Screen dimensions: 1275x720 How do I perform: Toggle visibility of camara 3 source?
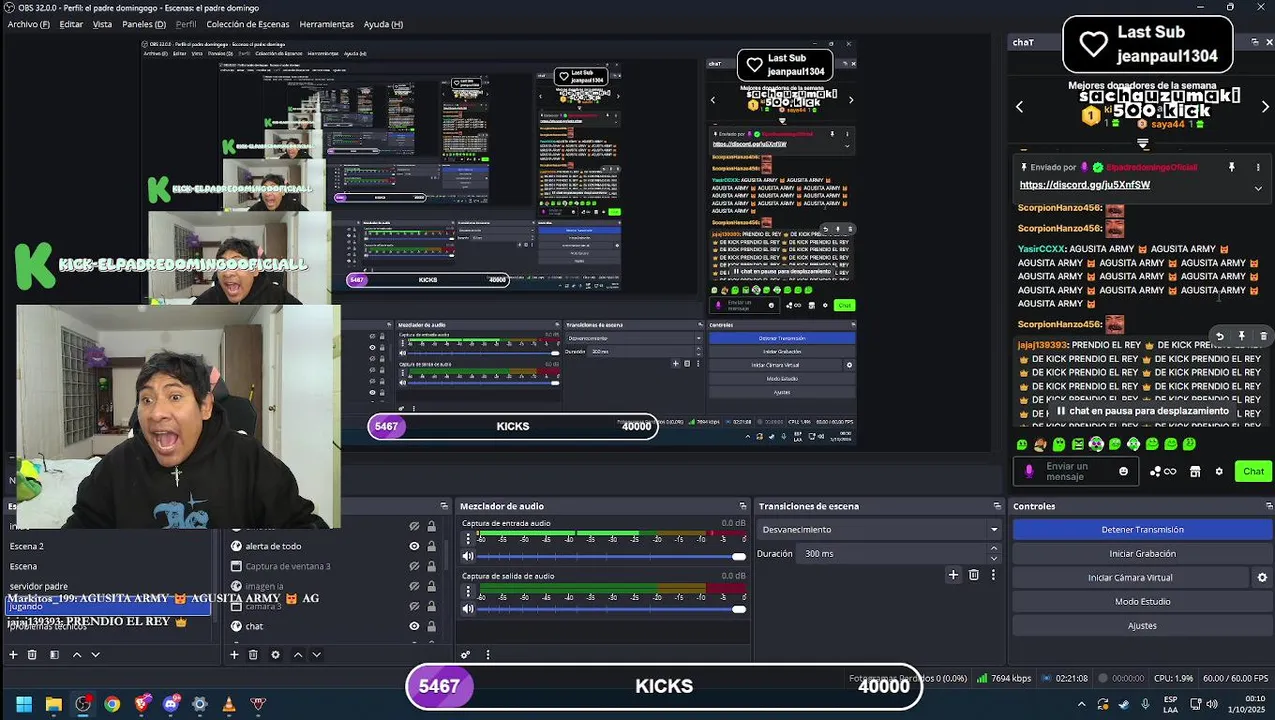point(414,606)
